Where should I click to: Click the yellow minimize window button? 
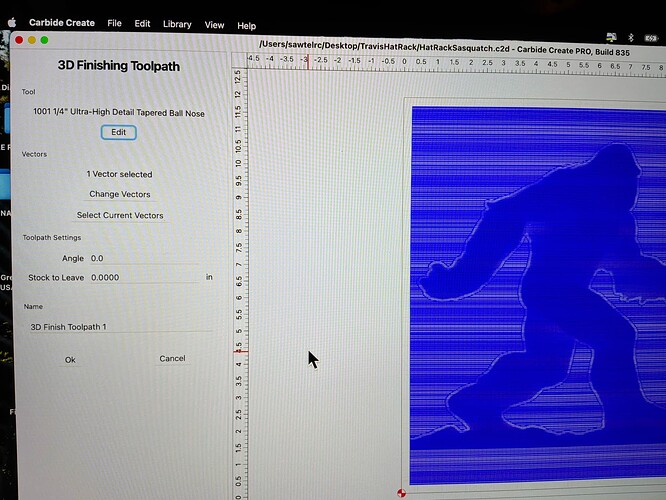32,40
